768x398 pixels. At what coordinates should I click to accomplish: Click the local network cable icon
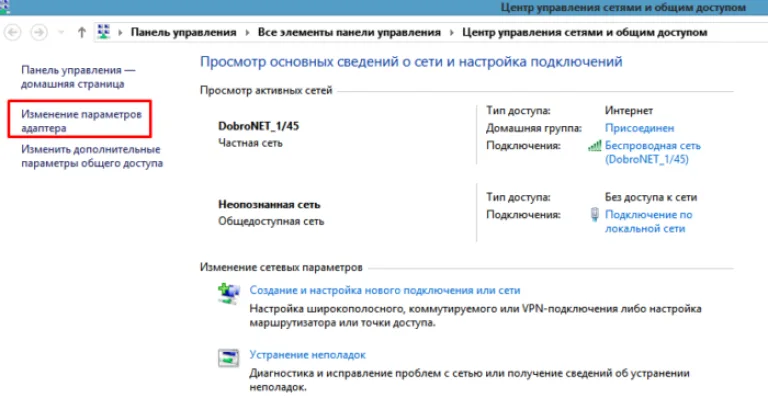coord(595,214)
